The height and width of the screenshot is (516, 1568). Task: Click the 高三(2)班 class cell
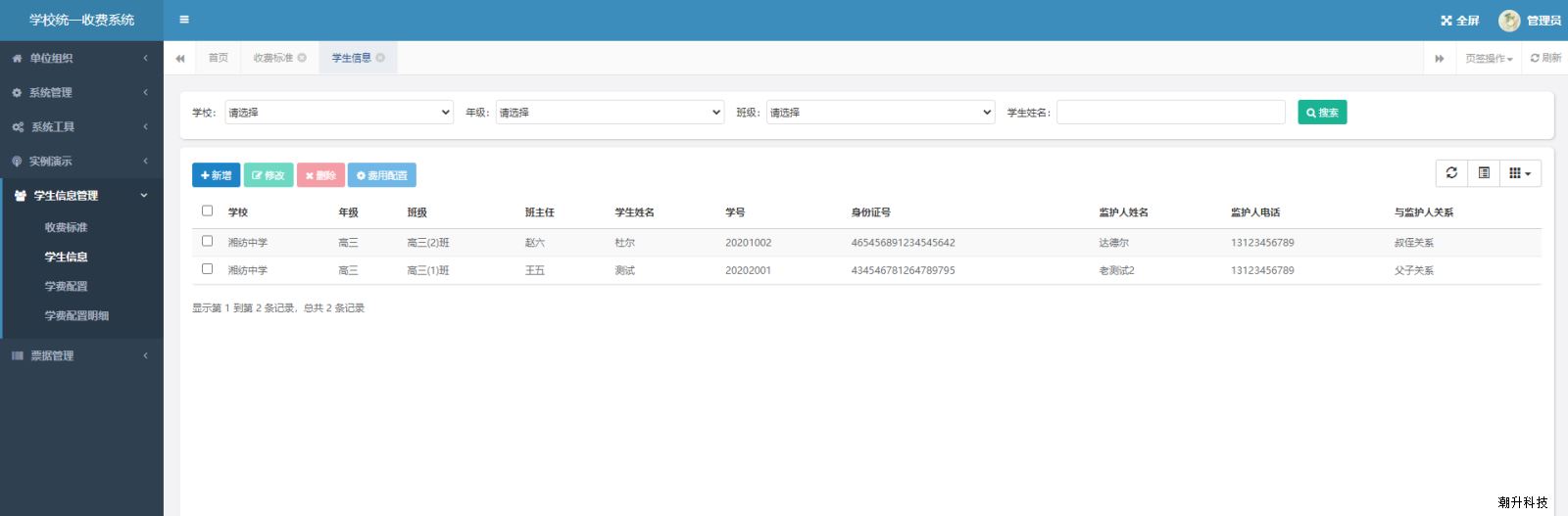[428, 243]
